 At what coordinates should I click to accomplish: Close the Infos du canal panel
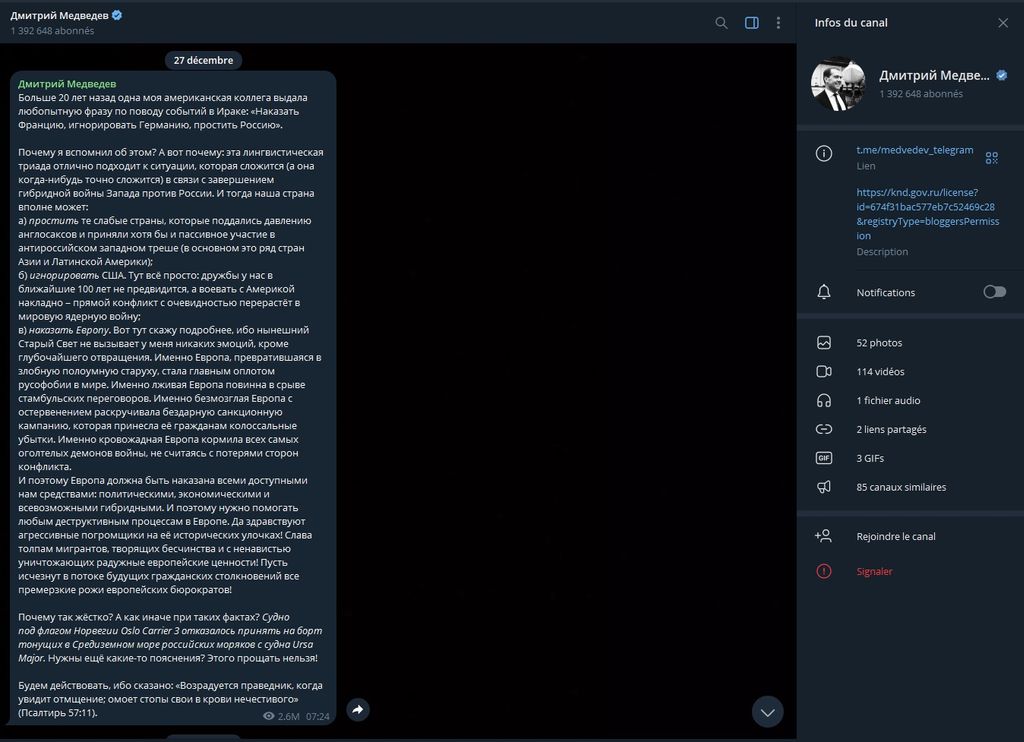pos(1003,23)
